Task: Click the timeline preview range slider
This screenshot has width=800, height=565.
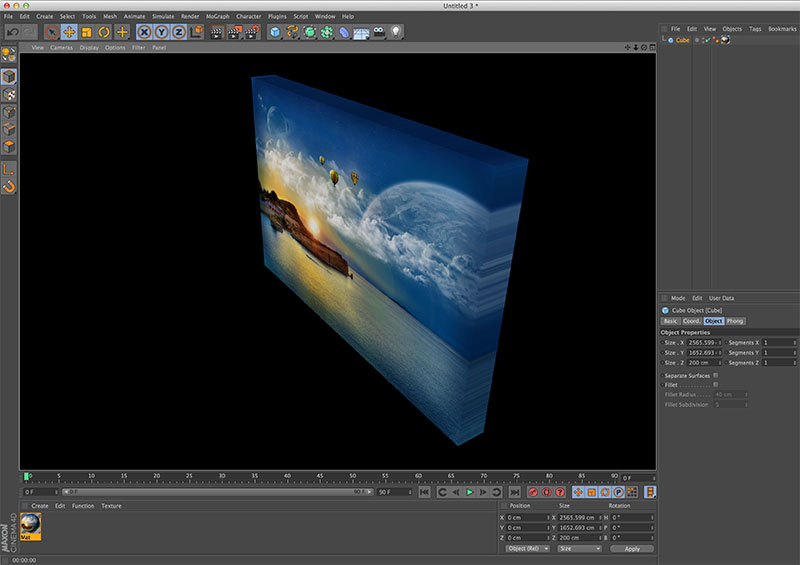Action: (x=217, y=492)
